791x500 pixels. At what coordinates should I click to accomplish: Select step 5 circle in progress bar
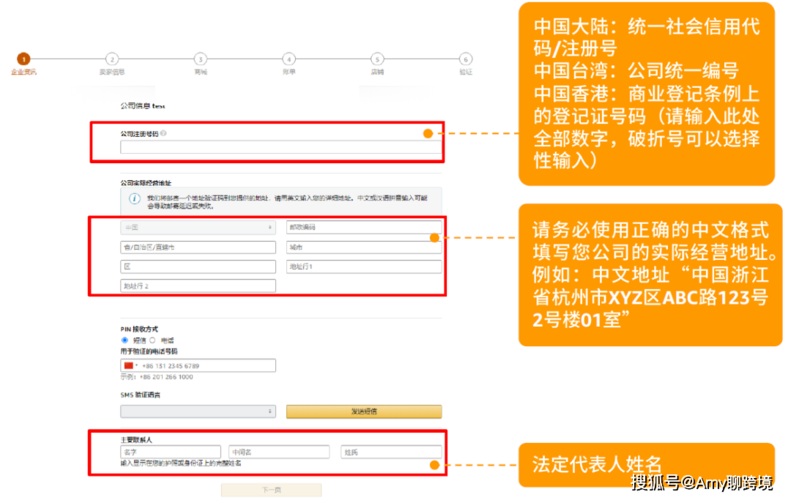[377, 59]
